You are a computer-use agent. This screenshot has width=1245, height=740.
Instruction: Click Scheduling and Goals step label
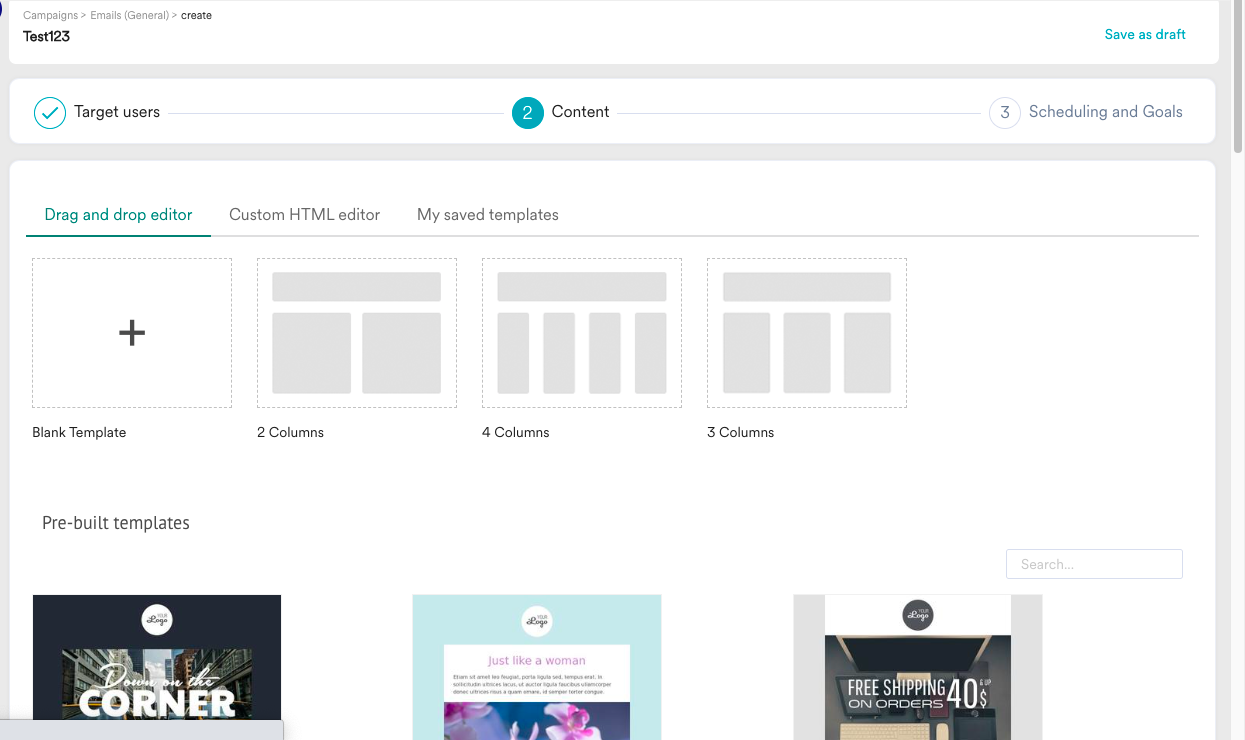[x=1106, y=112]
